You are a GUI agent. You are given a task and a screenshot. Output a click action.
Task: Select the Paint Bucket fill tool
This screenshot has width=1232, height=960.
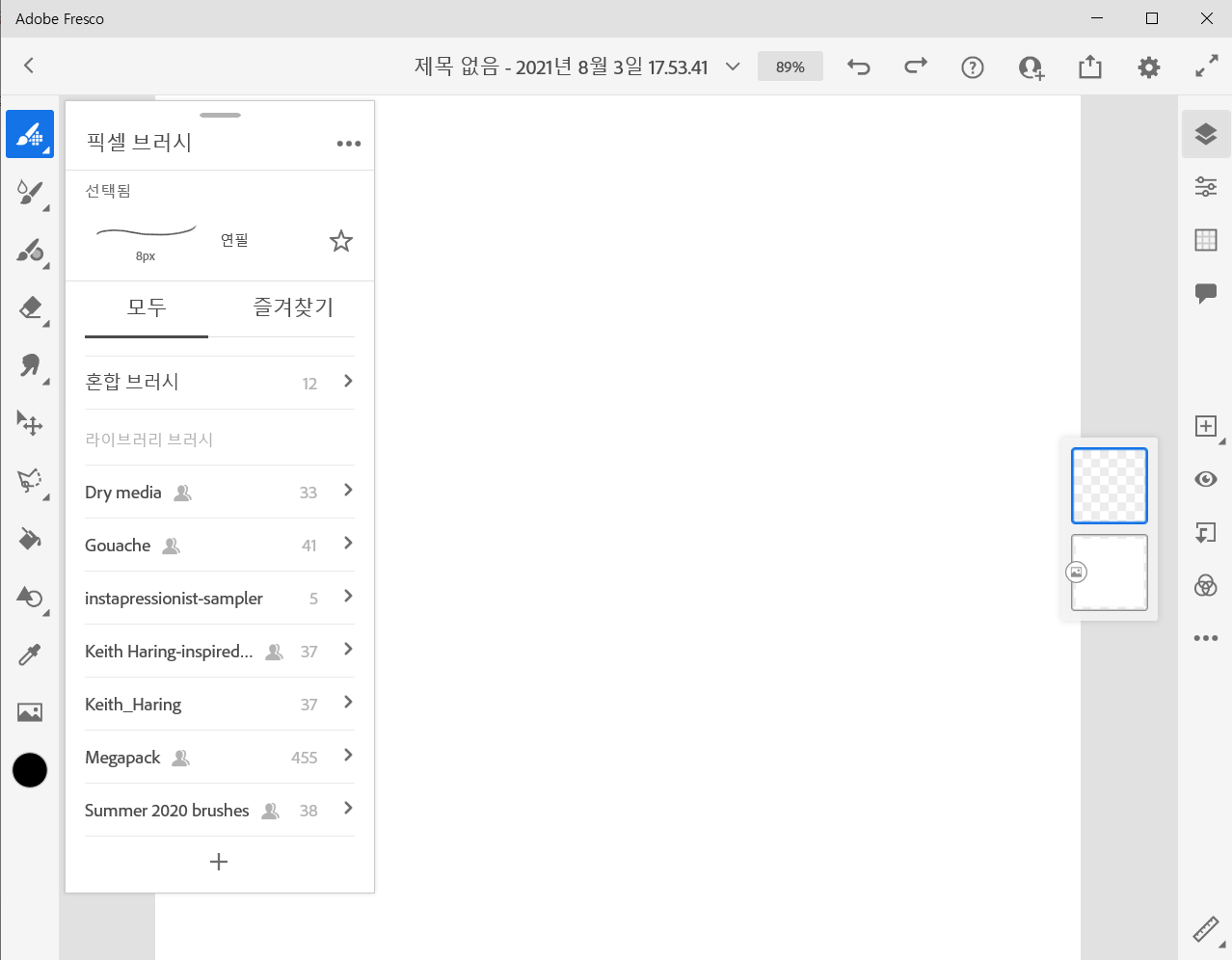pos(30,539)
